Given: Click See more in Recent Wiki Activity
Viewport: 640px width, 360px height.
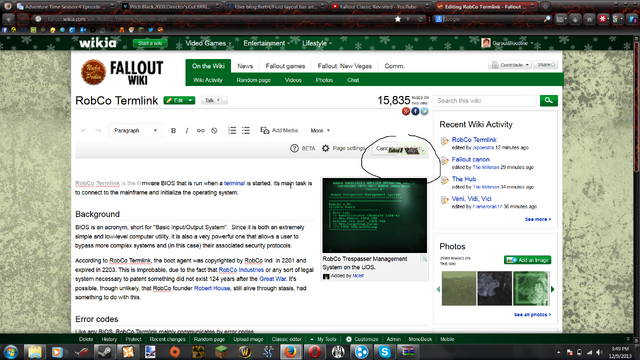Looking at the screenshot, I should 538,220.
